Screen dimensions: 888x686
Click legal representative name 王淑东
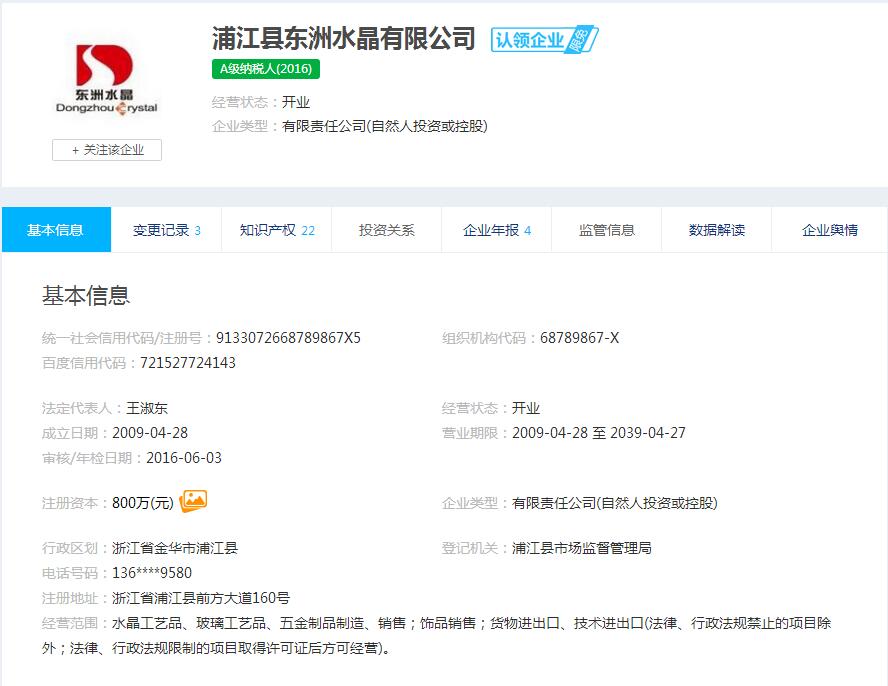147,408
